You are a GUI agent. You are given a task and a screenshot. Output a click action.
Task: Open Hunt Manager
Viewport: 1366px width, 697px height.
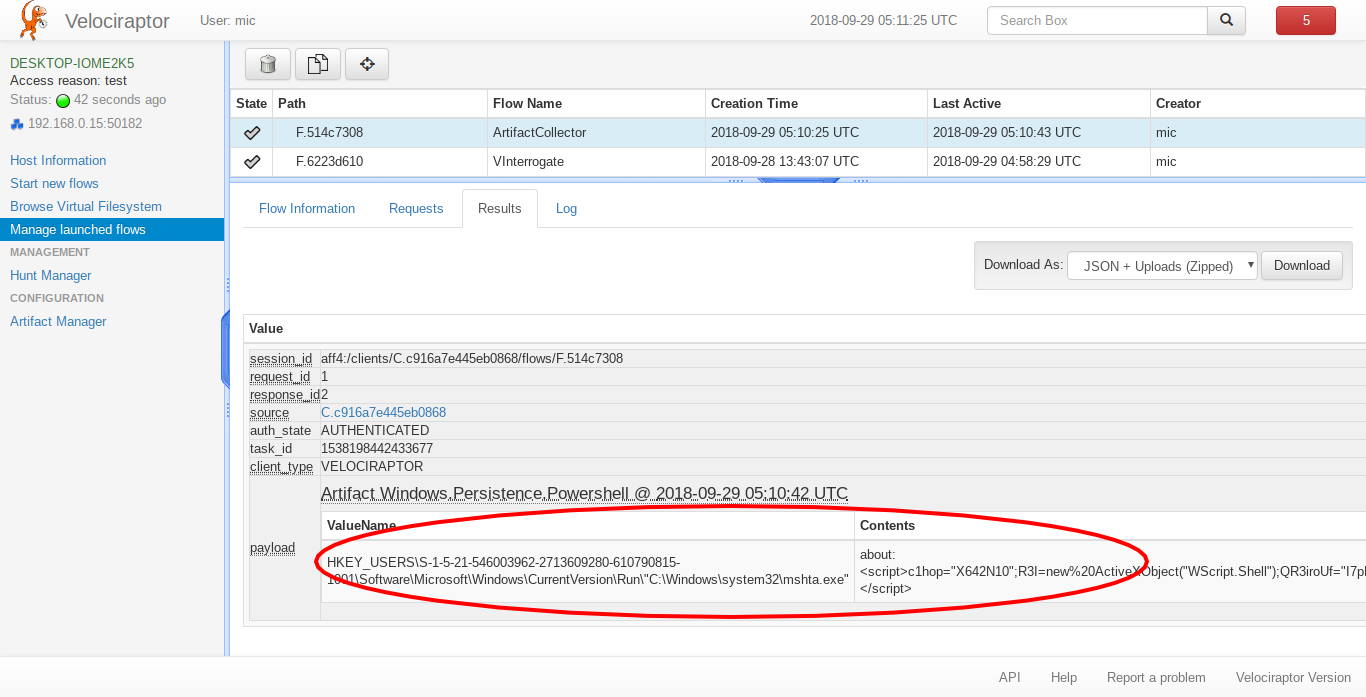coord(51,275)
